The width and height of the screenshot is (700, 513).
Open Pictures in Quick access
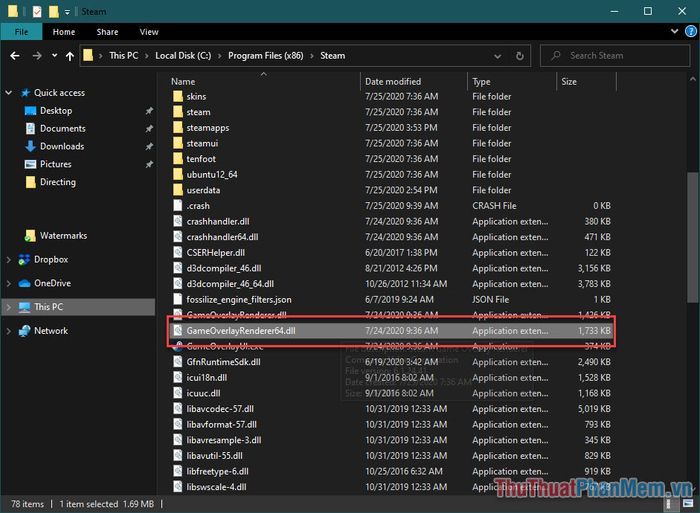point(55,164)
